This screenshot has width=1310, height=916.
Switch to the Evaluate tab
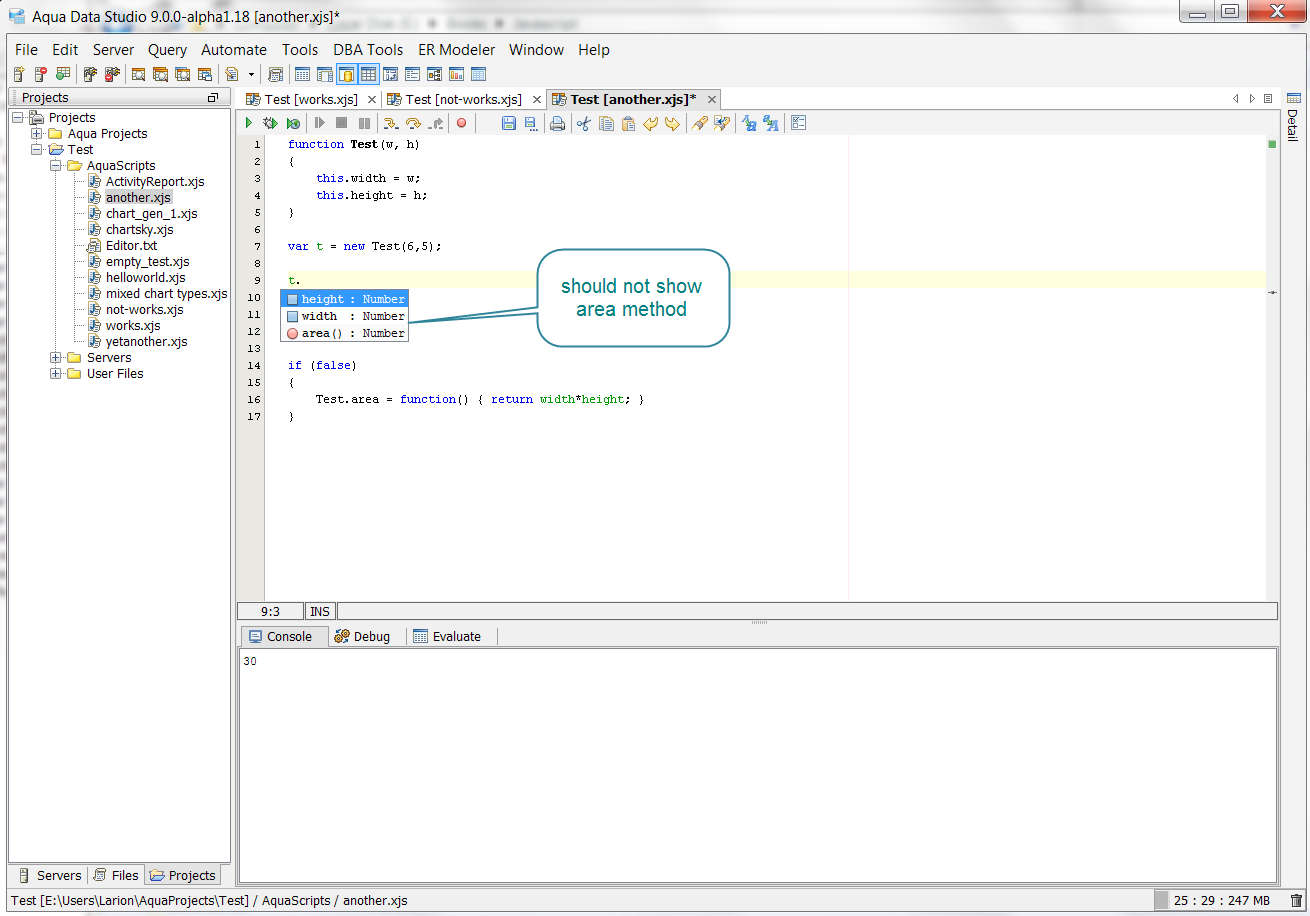pos(448,636)
